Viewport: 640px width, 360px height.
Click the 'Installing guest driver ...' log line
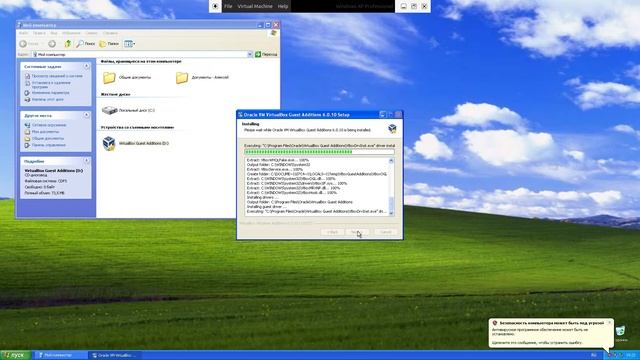[267, 207]
